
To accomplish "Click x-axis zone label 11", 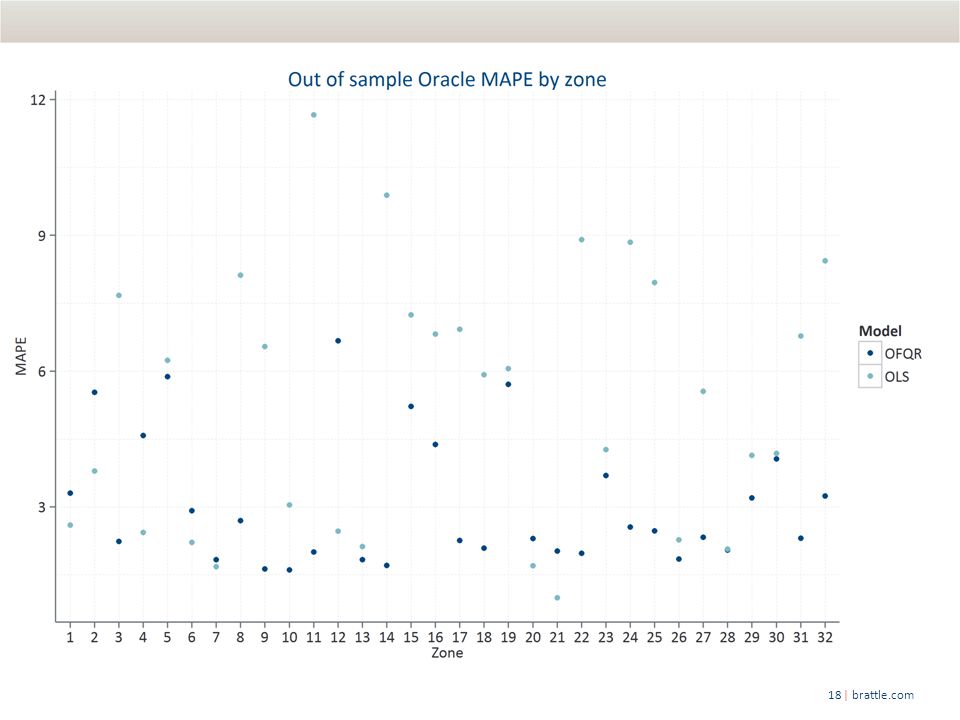I will click(313, 637).
